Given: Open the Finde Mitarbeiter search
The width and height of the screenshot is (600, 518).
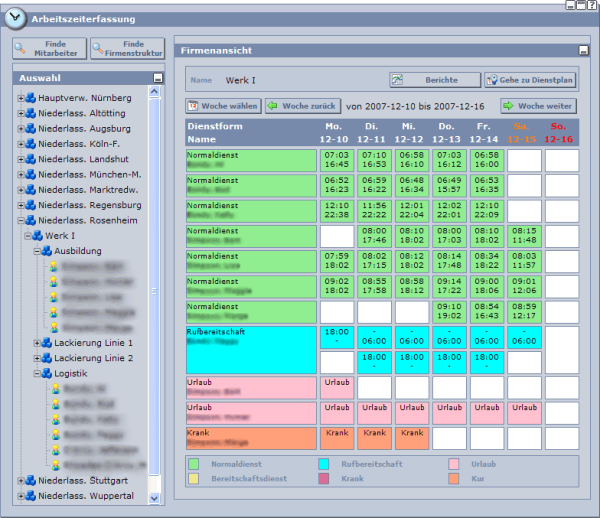Looking at the screenshot, I should 50,49.
